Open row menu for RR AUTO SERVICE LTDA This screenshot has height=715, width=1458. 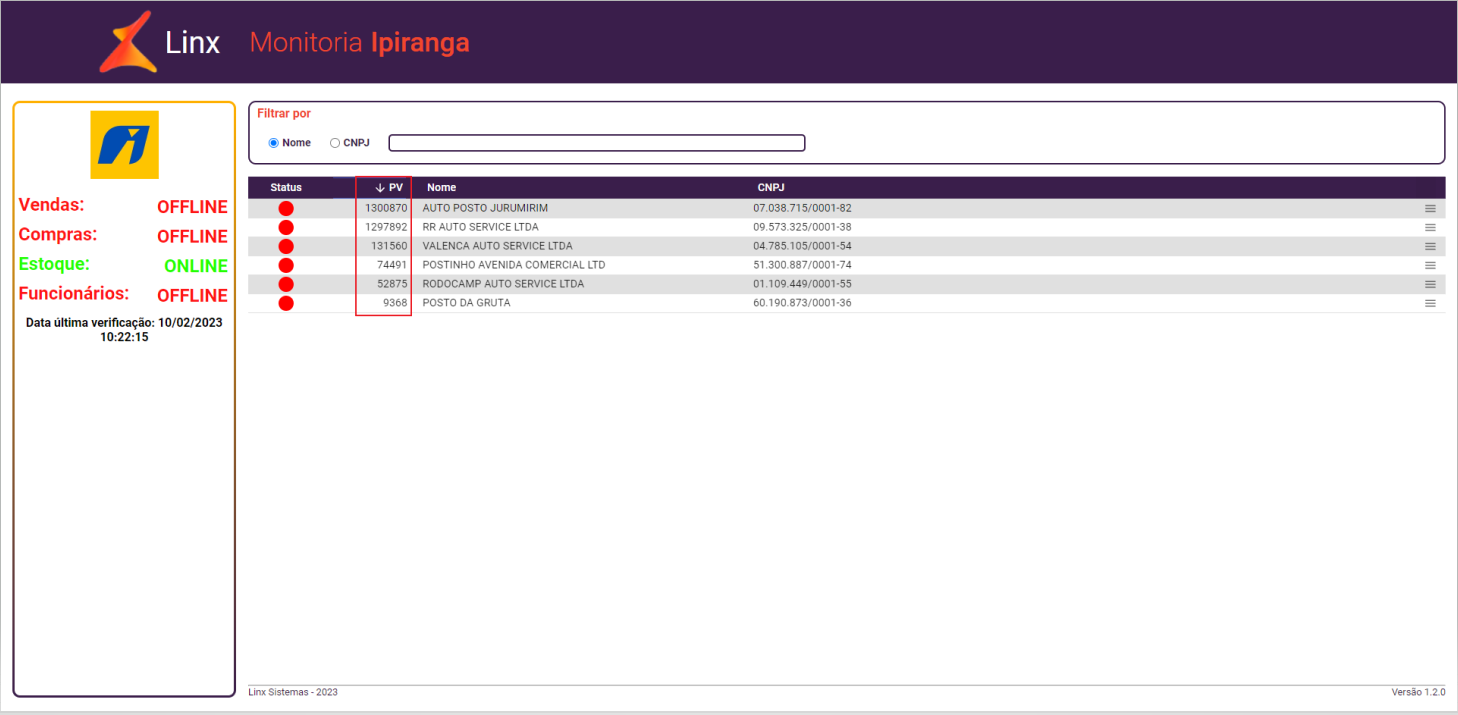point(1430,227)
